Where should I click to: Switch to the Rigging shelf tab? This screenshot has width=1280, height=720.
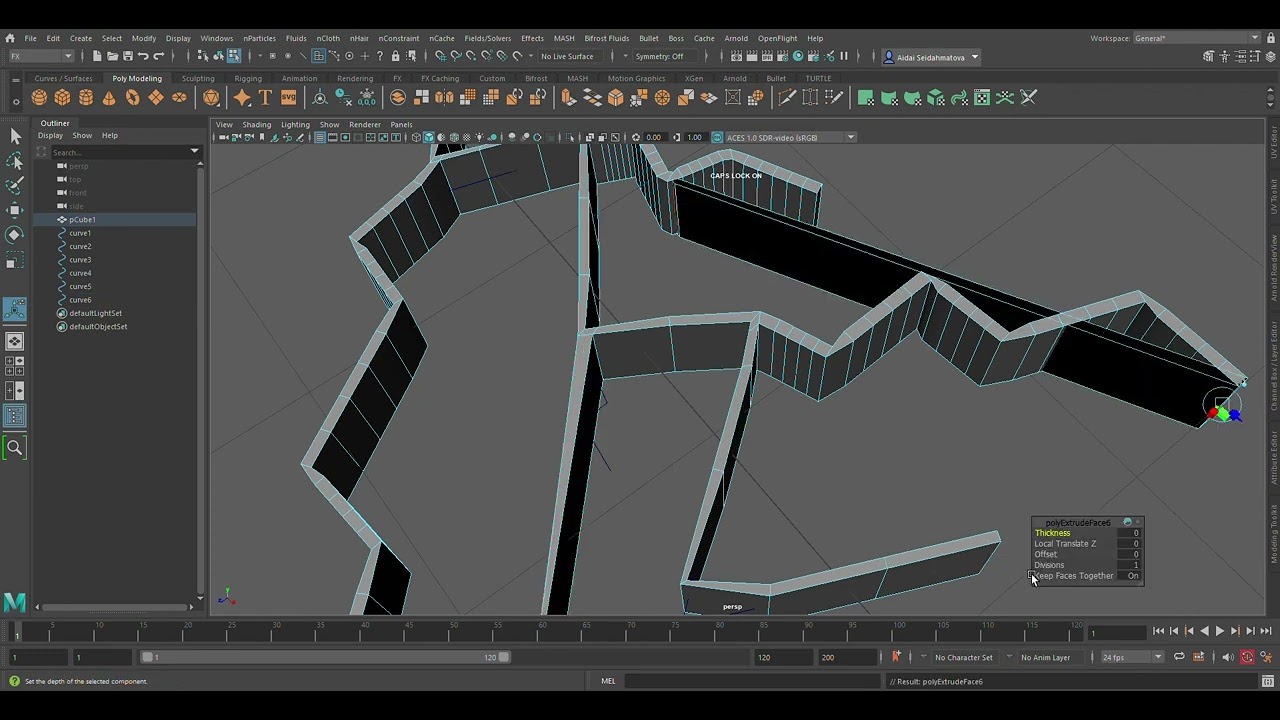click(248, 78)
